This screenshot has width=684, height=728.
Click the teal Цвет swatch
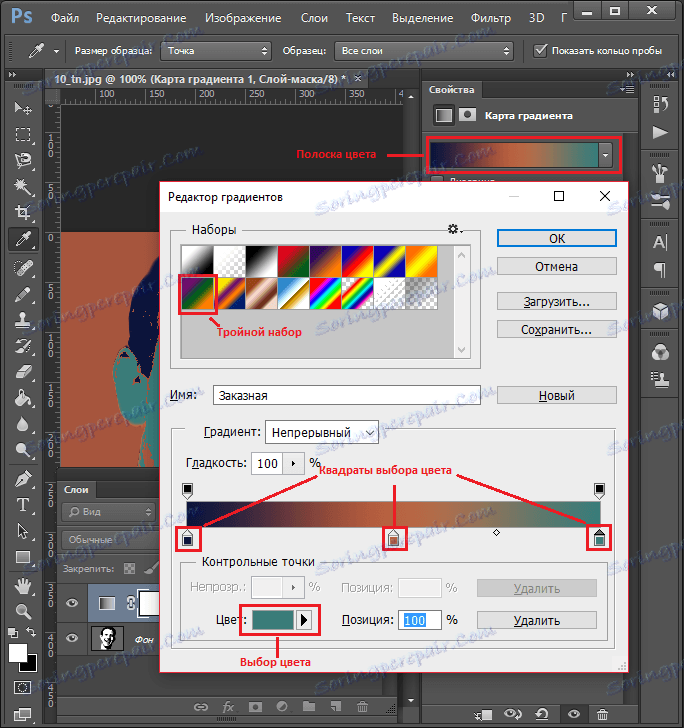(x=273, y=620)
